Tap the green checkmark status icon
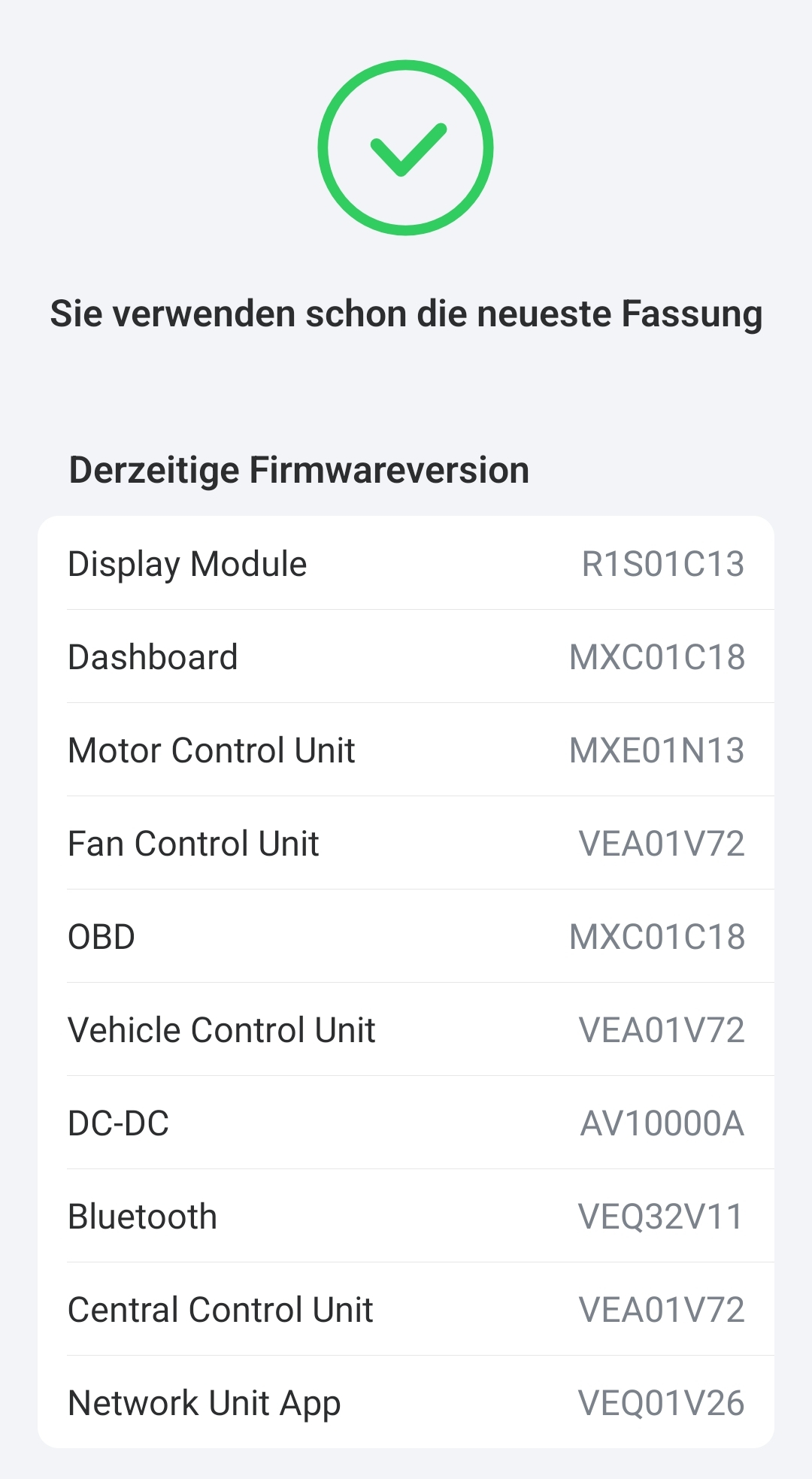 pos(405,148)
